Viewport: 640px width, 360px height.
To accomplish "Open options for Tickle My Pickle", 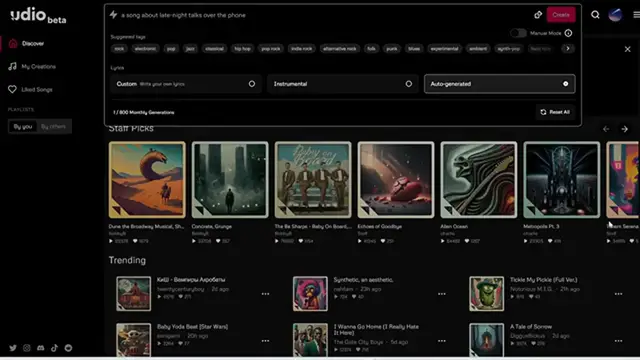I will (618, 294).
